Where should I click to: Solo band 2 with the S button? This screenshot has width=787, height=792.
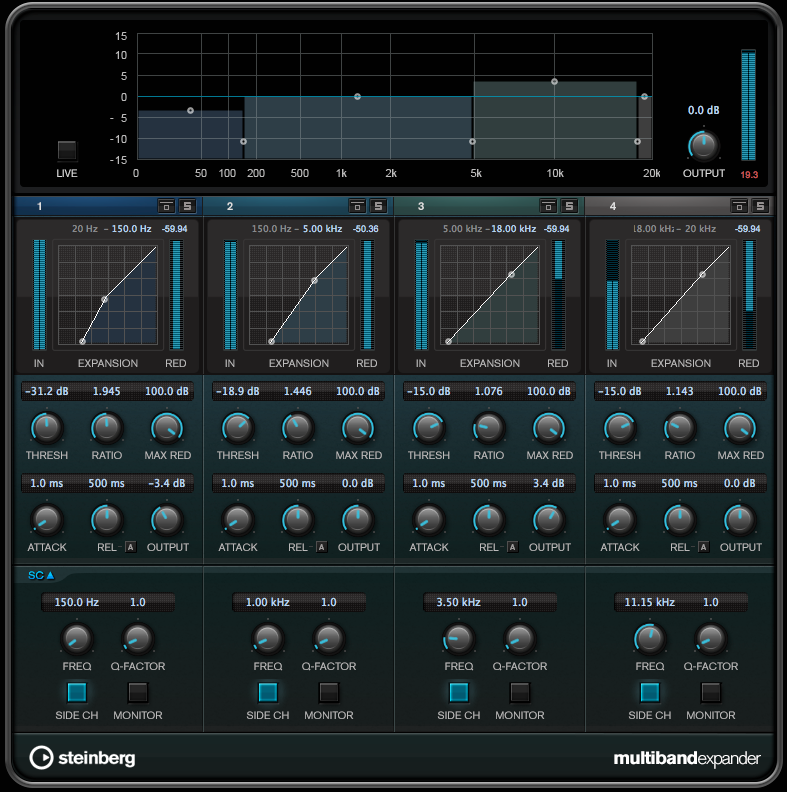point(378,206)
